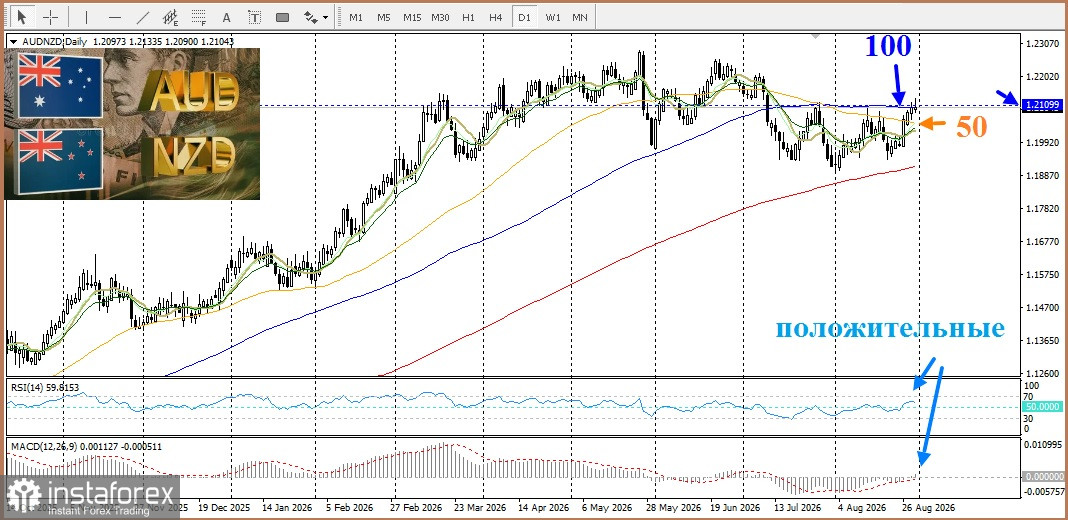
Task: Click the Arrows objects icon
Action: click(x=310, y=17)
